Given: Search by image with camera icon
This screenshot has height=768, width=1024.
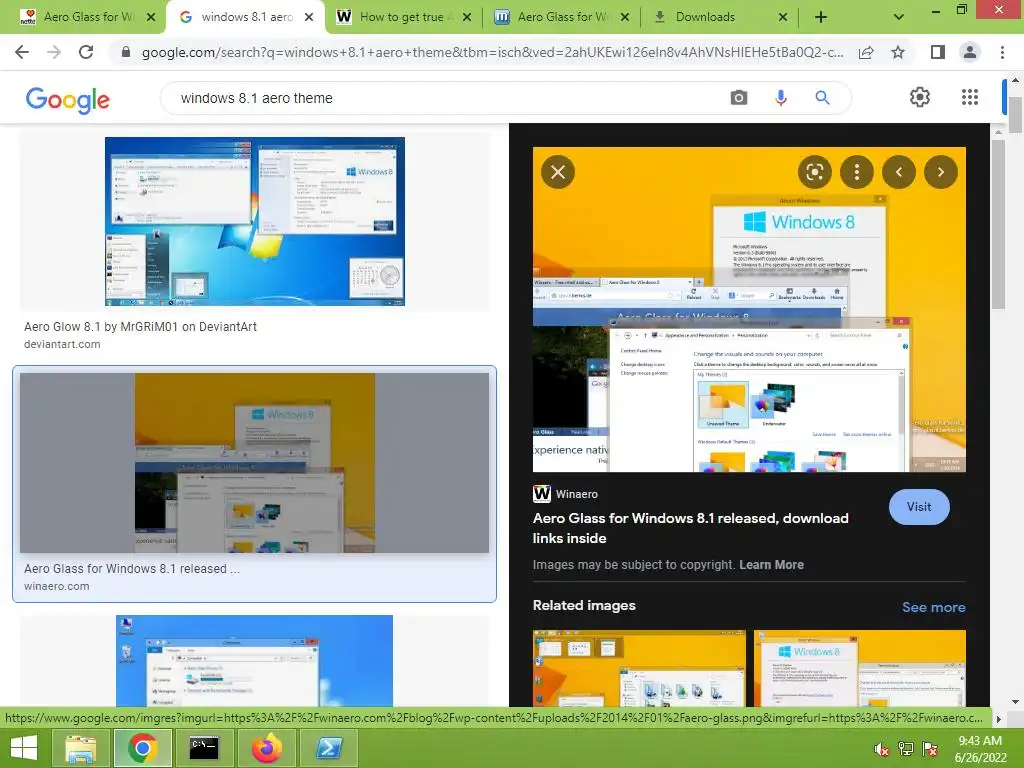Looking at the screenshot, I should [x=739, y=98].
